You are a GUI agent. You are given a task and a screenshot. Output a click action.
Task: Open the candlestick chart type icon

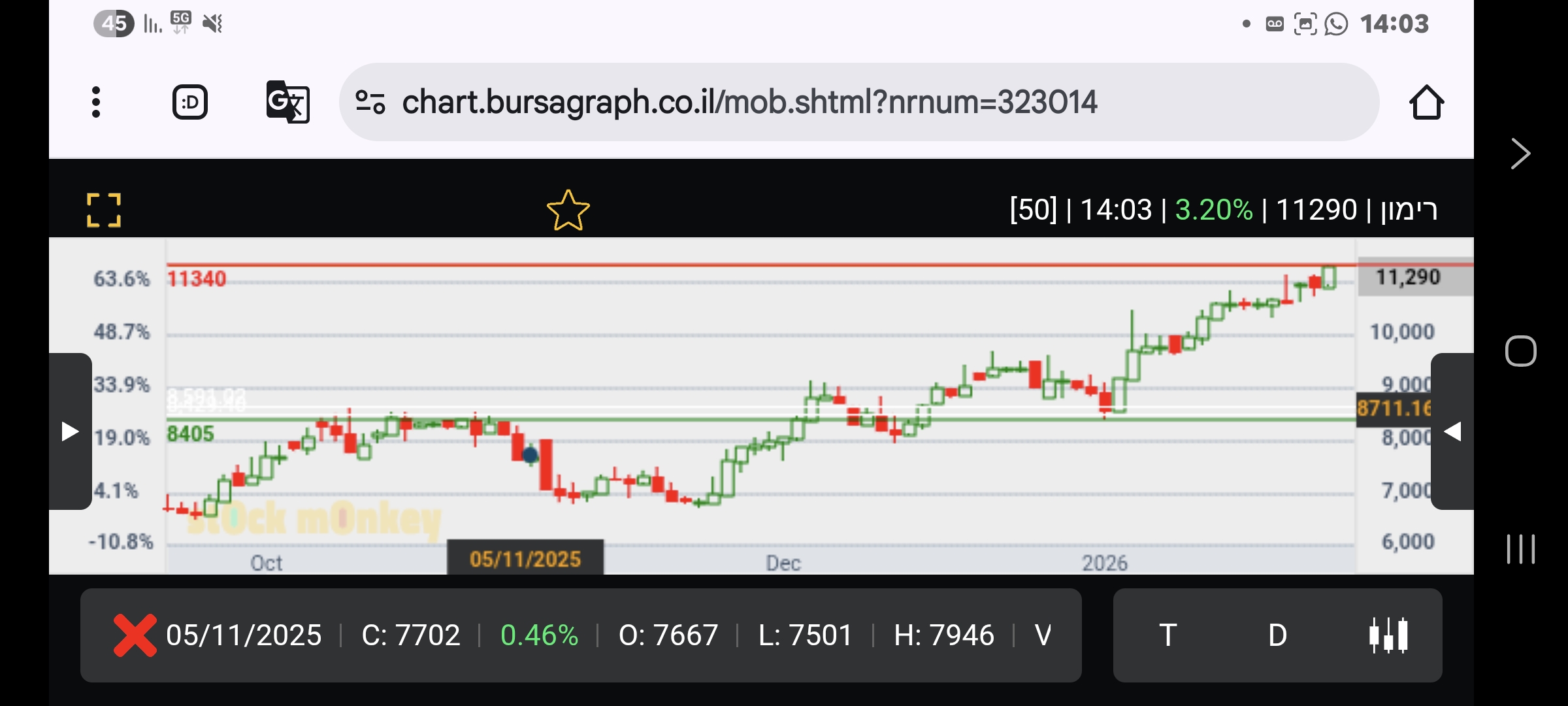coord(1388,635)
